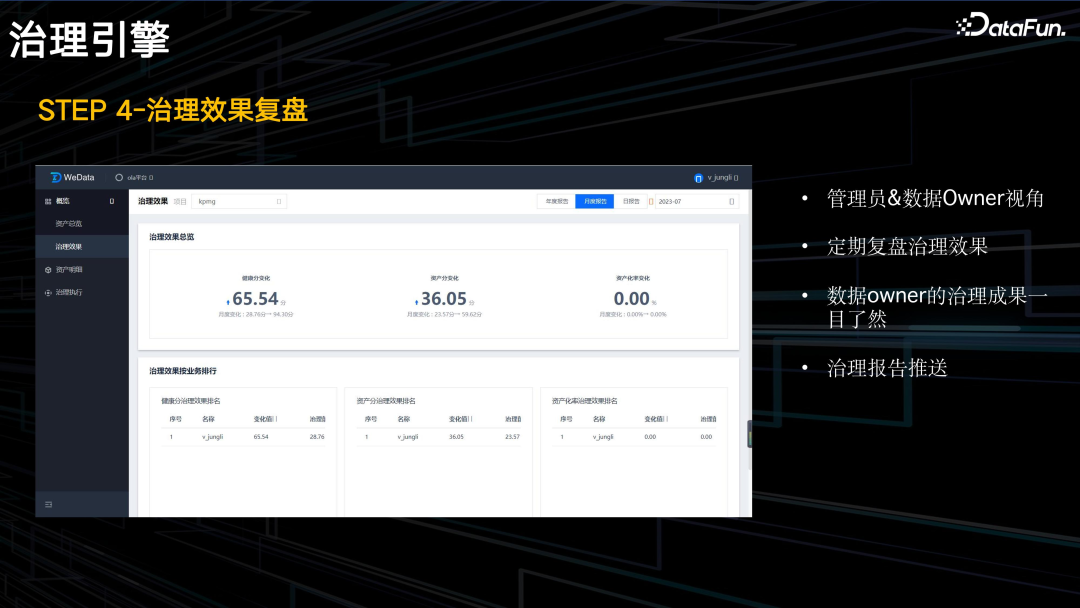Click the v_jungli user avatar
The height and width of the screenshot is (608, 1080).
coord(698,176)
